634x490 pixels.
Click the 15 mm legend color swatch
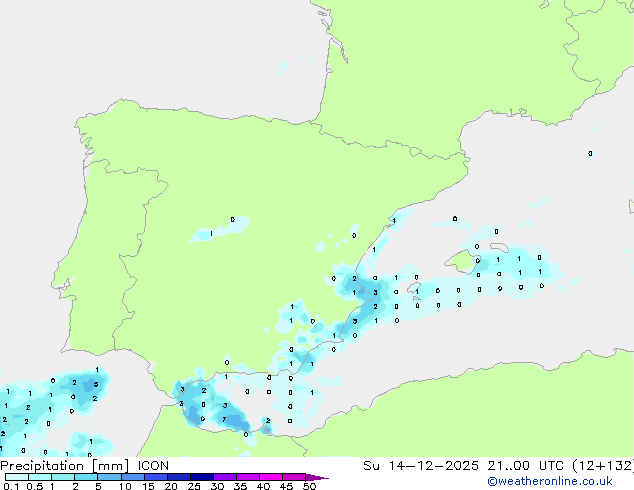pos(155,477)
